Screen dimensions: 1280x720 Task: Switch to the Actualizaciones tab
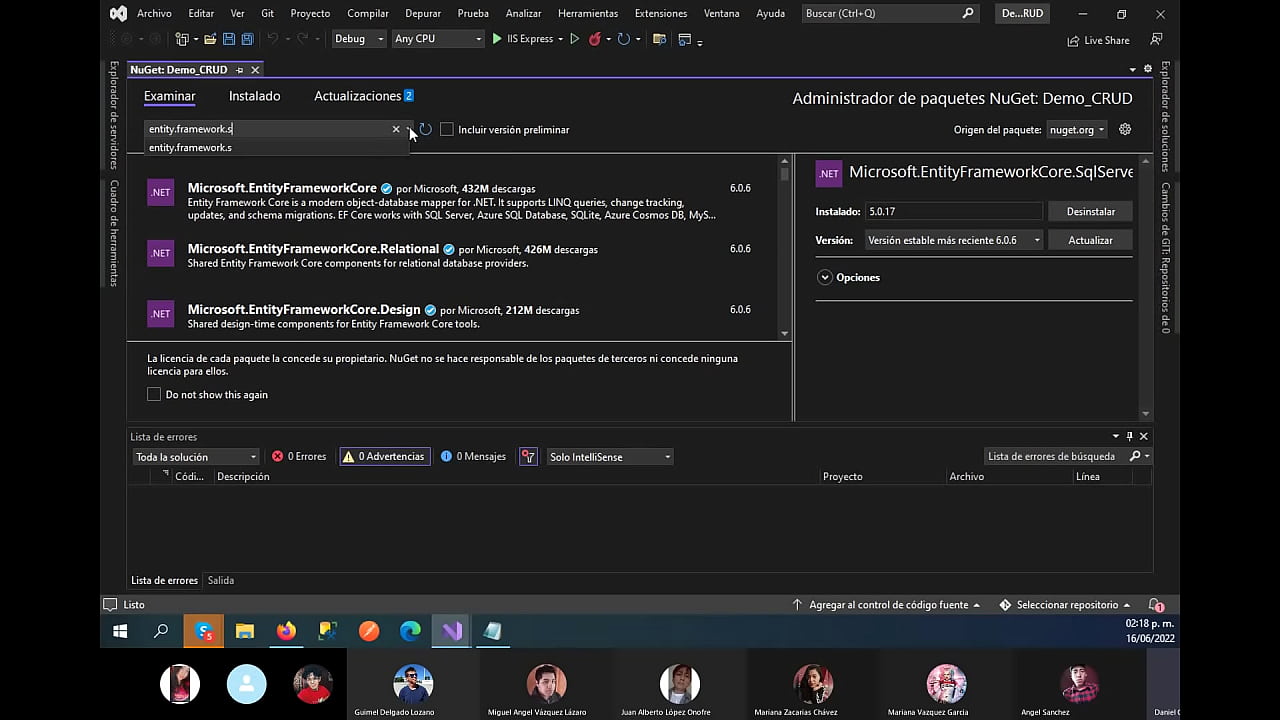(356, 95)
